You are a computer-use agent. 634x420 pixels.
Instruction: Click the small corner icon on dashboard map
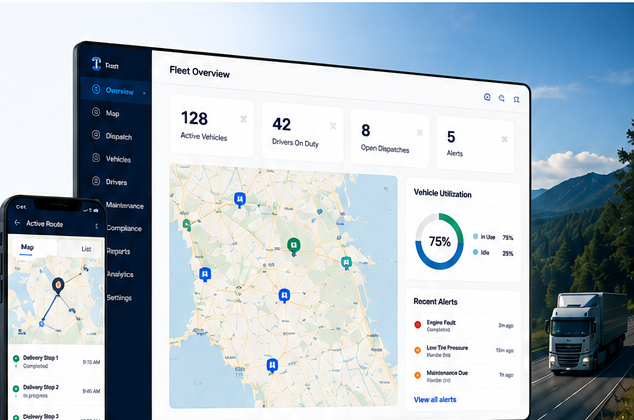pos(386,189)
